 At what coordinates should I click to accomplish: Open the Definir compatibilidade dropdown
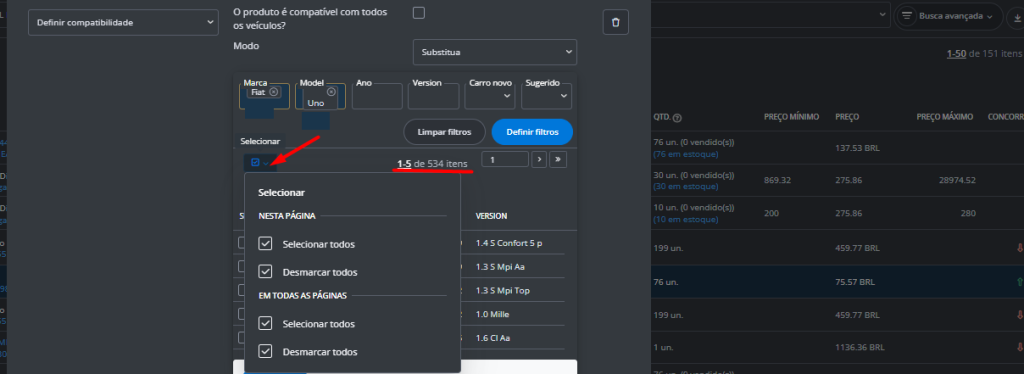[123, 22]
